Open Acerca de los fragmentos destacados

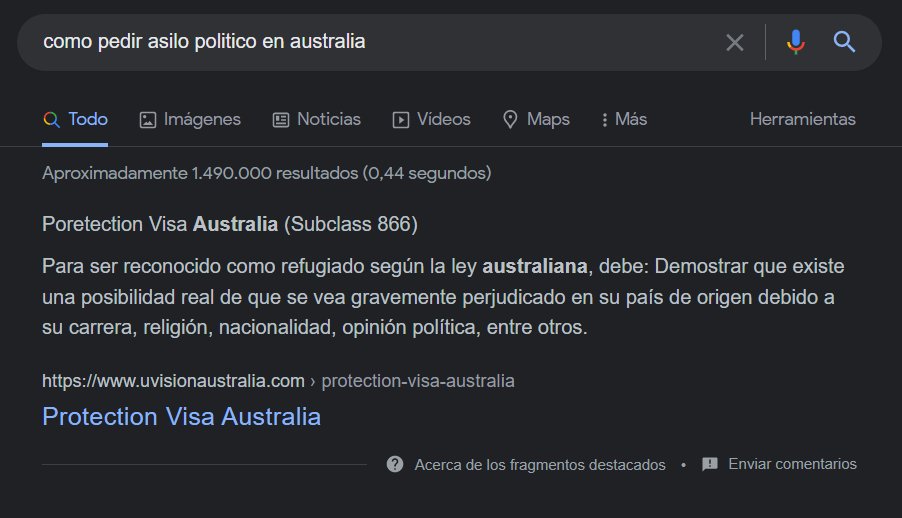[540, 464]
